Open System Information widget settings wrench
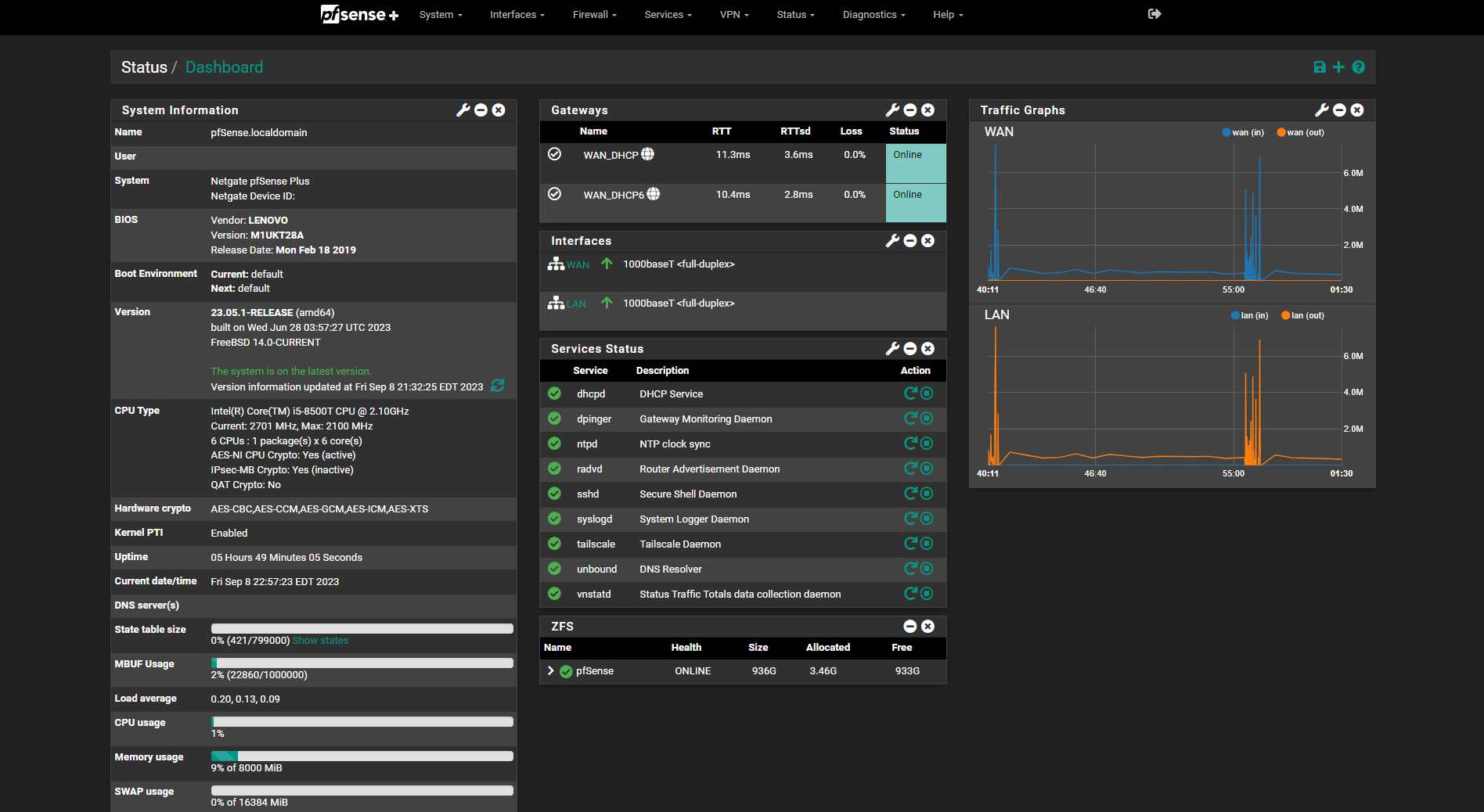 [463, 110]
